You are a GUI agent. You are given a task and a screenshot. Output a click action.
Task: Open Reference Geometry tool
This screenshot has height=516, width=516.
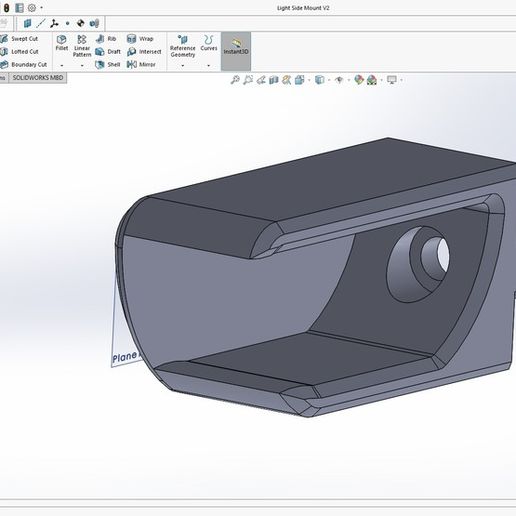pos(183,46)
